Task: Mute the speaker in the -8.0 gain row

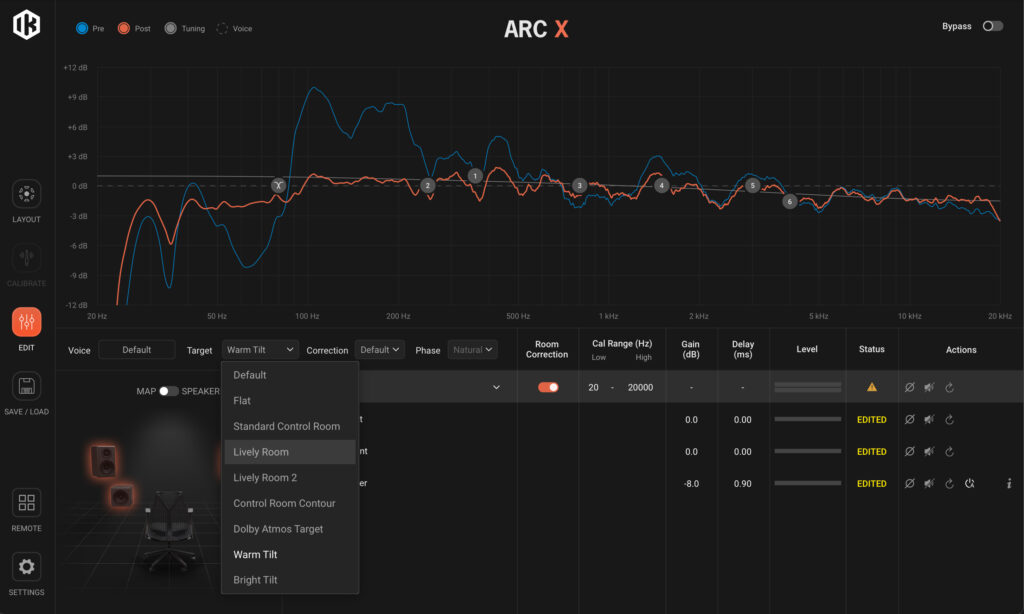Action: 929,484
